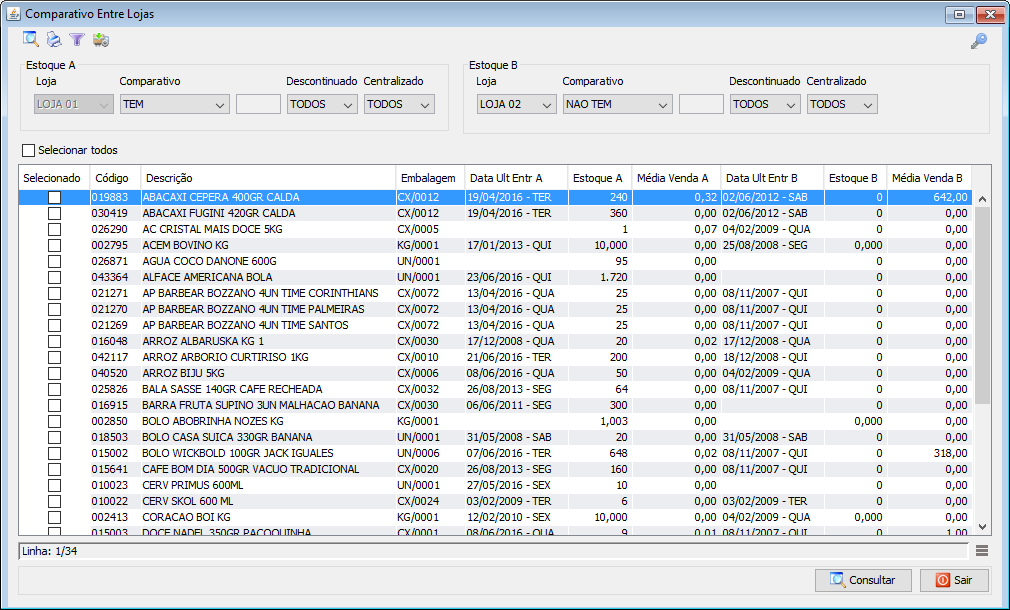Click code 021271 in the table
Viewport: 1010px width, 610px height.
[x=110, y=293]
